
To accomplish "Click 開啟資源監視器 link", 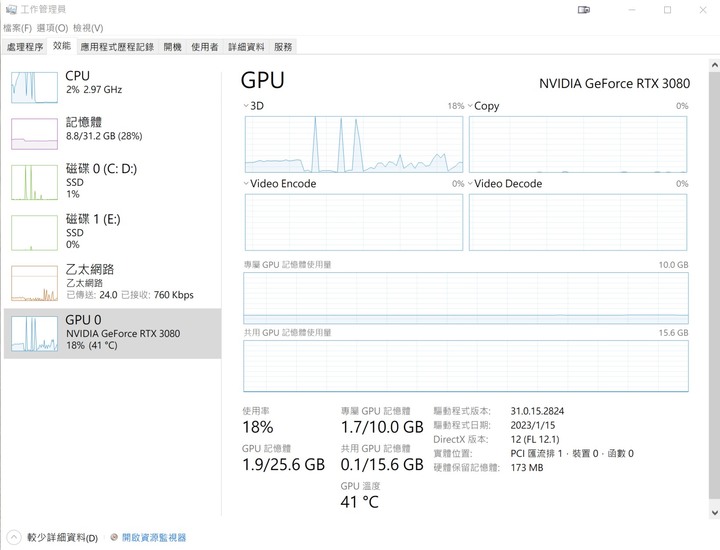I will click(x=154, y=537).
